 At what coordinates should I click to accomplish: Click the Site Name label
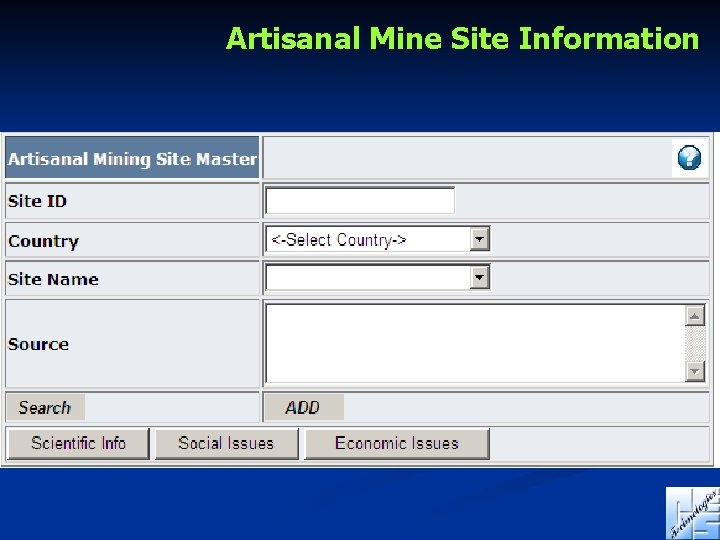click(x=53, y=279)
